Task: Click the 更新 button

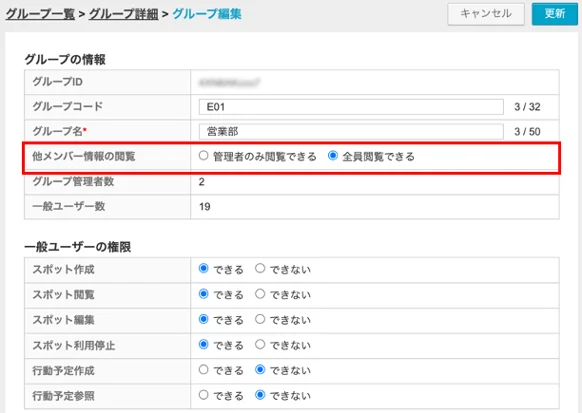Action: click(x=555, y=14)
